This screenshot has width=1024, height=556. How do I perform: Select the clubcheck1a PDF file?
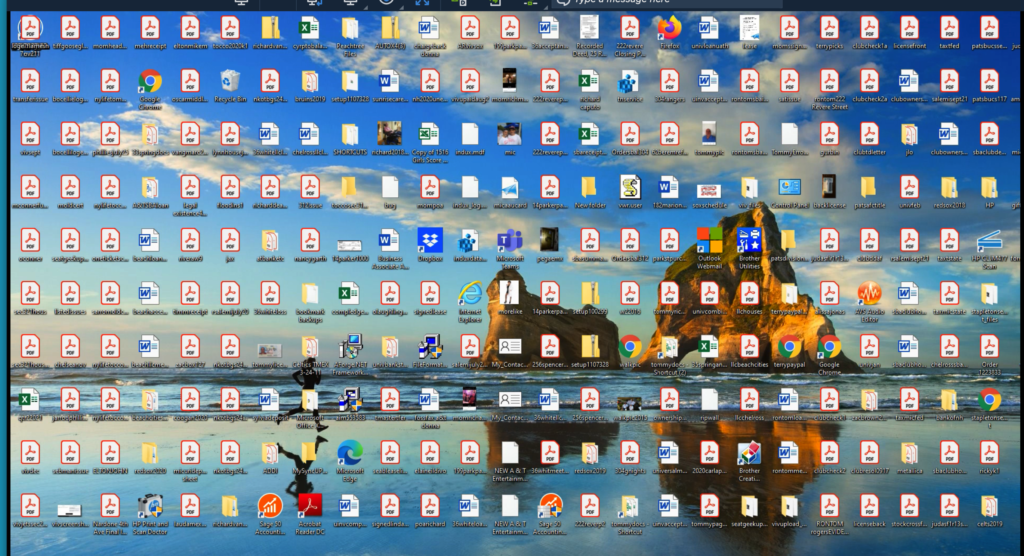(869, 29)
